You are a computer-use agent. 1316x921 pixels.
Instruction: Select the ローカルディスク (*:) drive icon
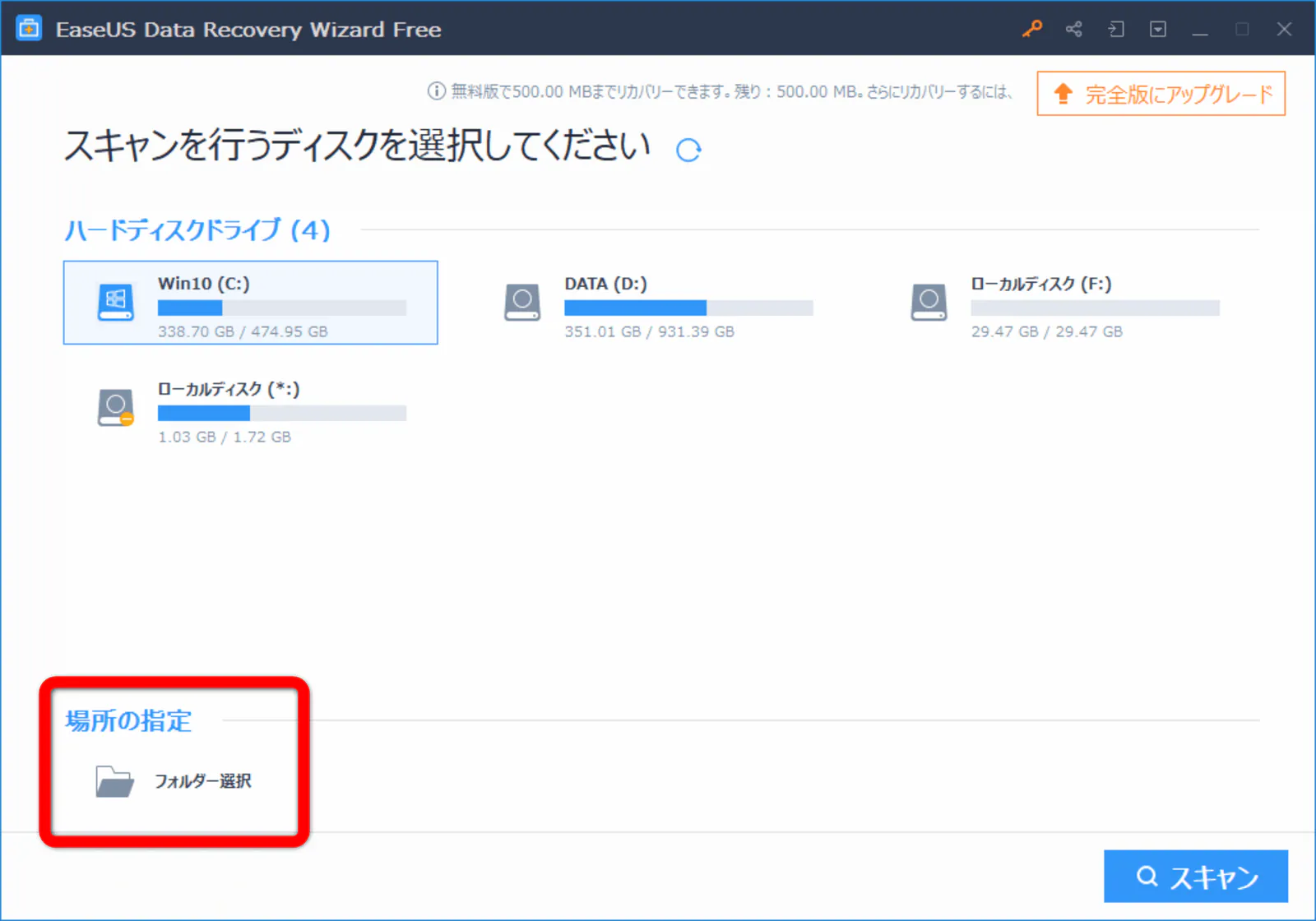(116, 407)
